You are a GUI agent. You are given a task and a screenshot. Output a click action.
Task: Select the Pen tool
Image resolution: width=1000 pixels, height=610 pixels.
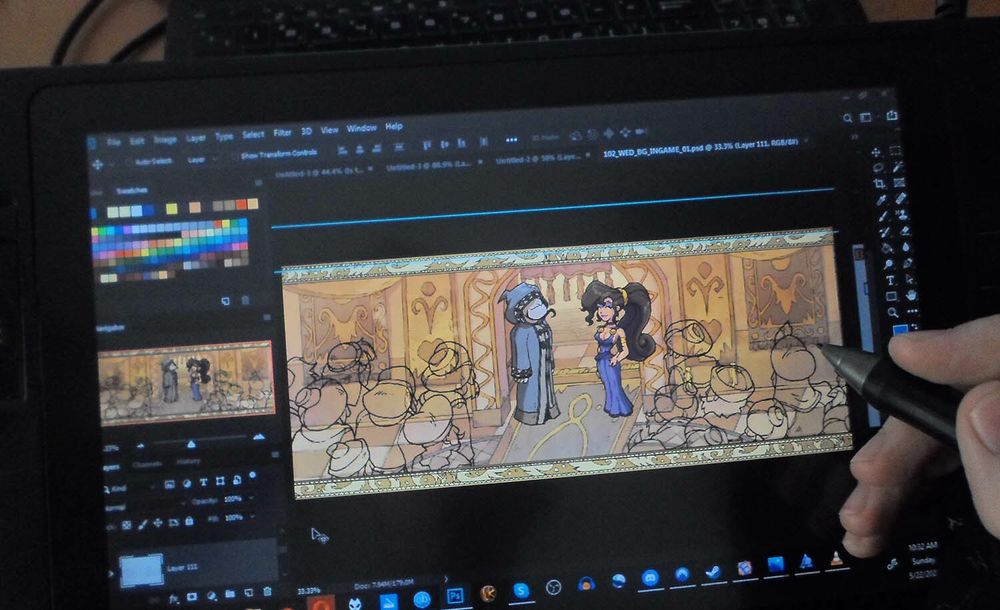coord(908,263)
